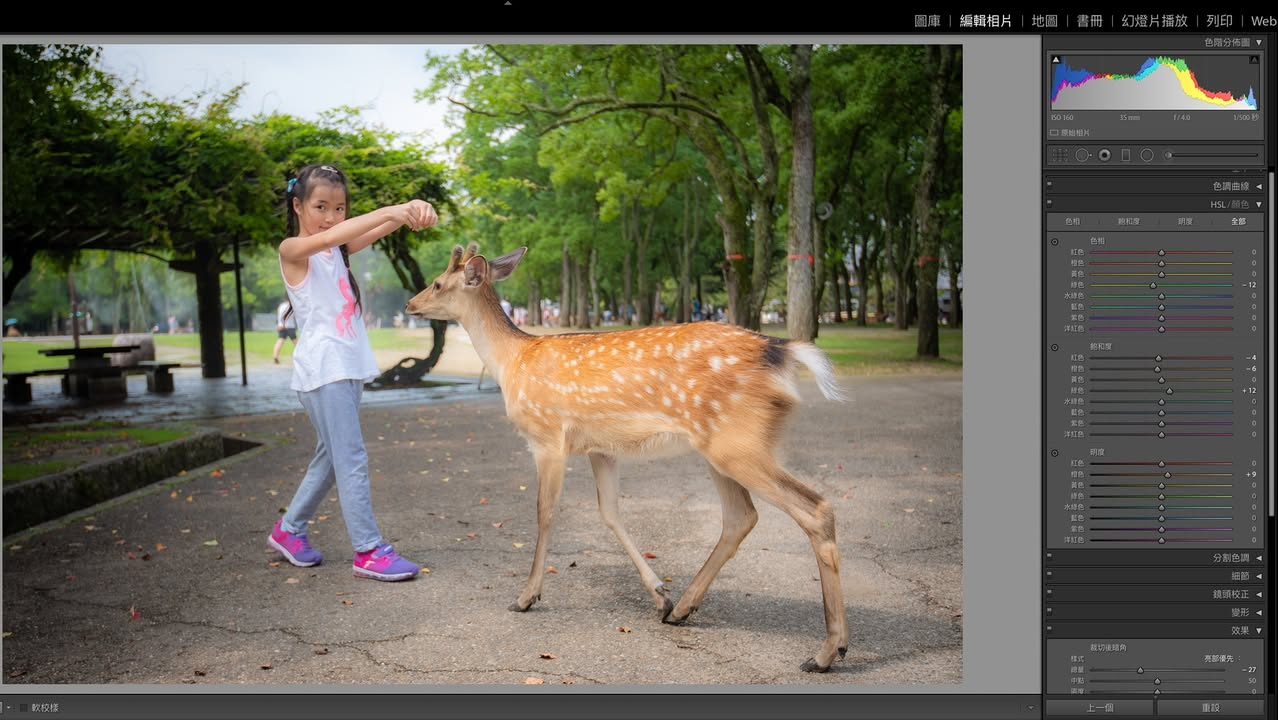This screenshot has width=1278, height=720.
Task: Enable the 軟校樣 soft proofing checkbox
Action: [24, 708]
